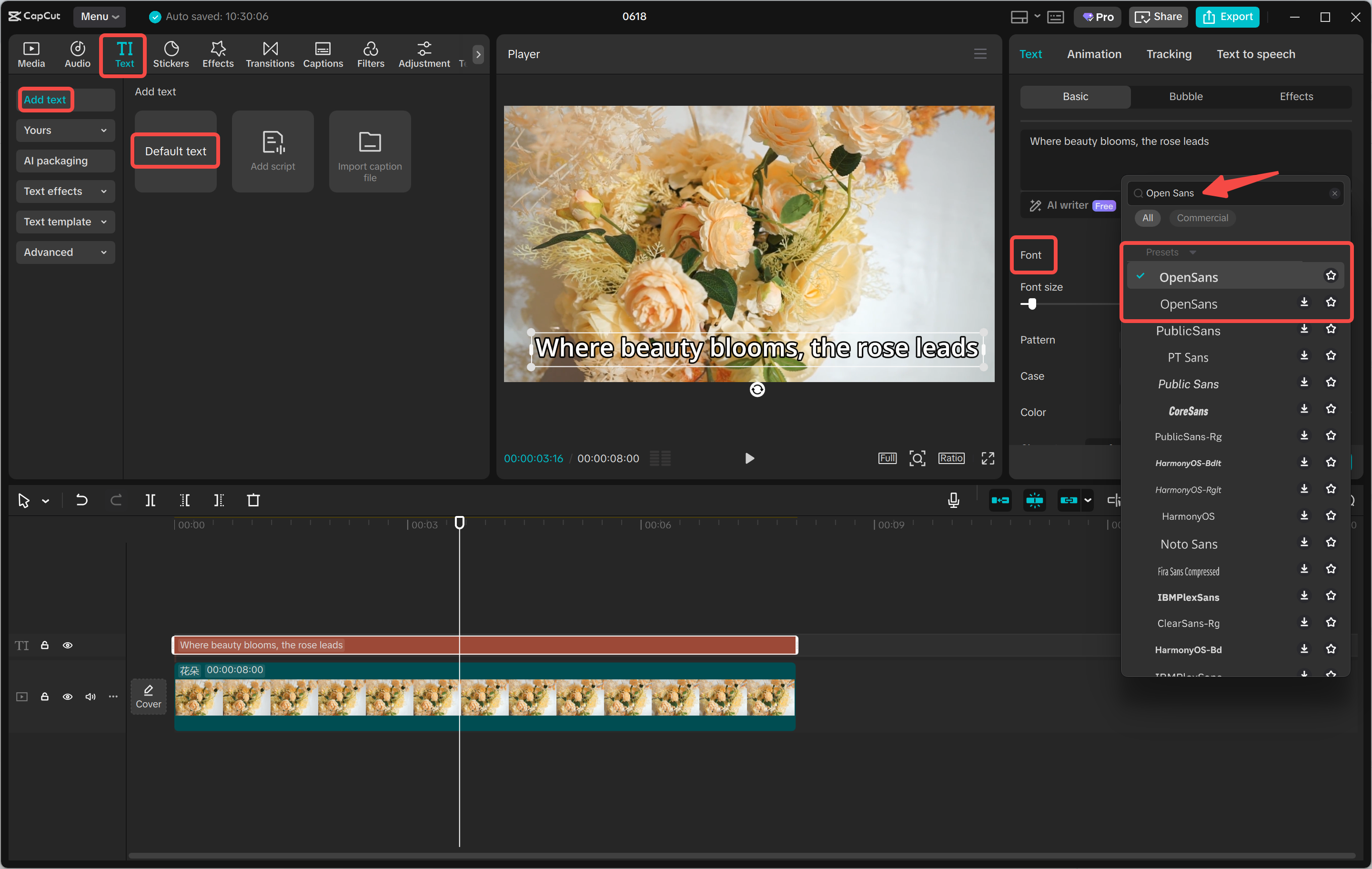Expand the Text effects section
The width and height of the screenshot is (1372, 869).
[x=65, y=192]
